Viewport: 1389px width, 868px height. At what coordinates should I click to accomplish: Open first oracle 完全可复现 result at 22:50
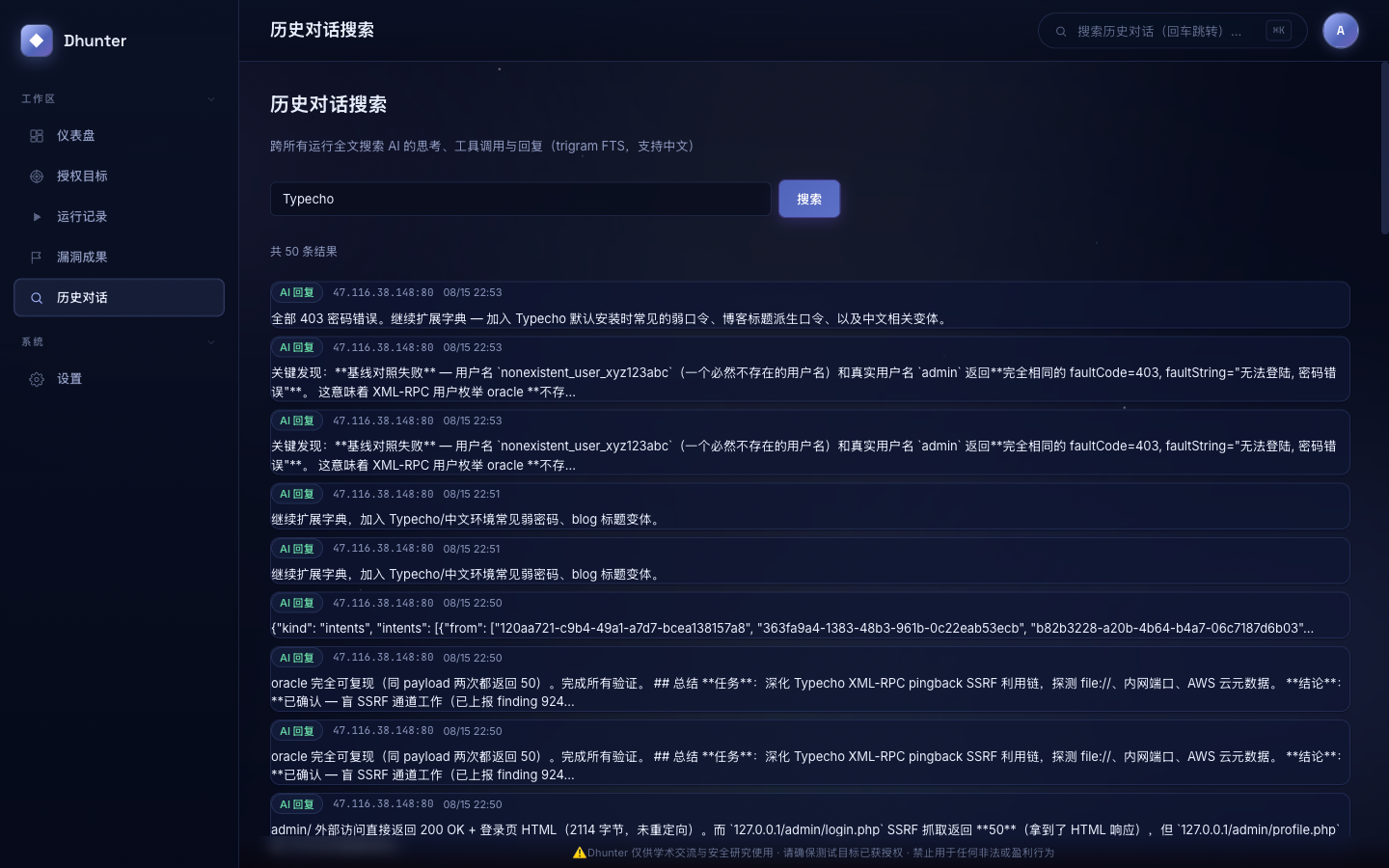(x=810, y=679)
